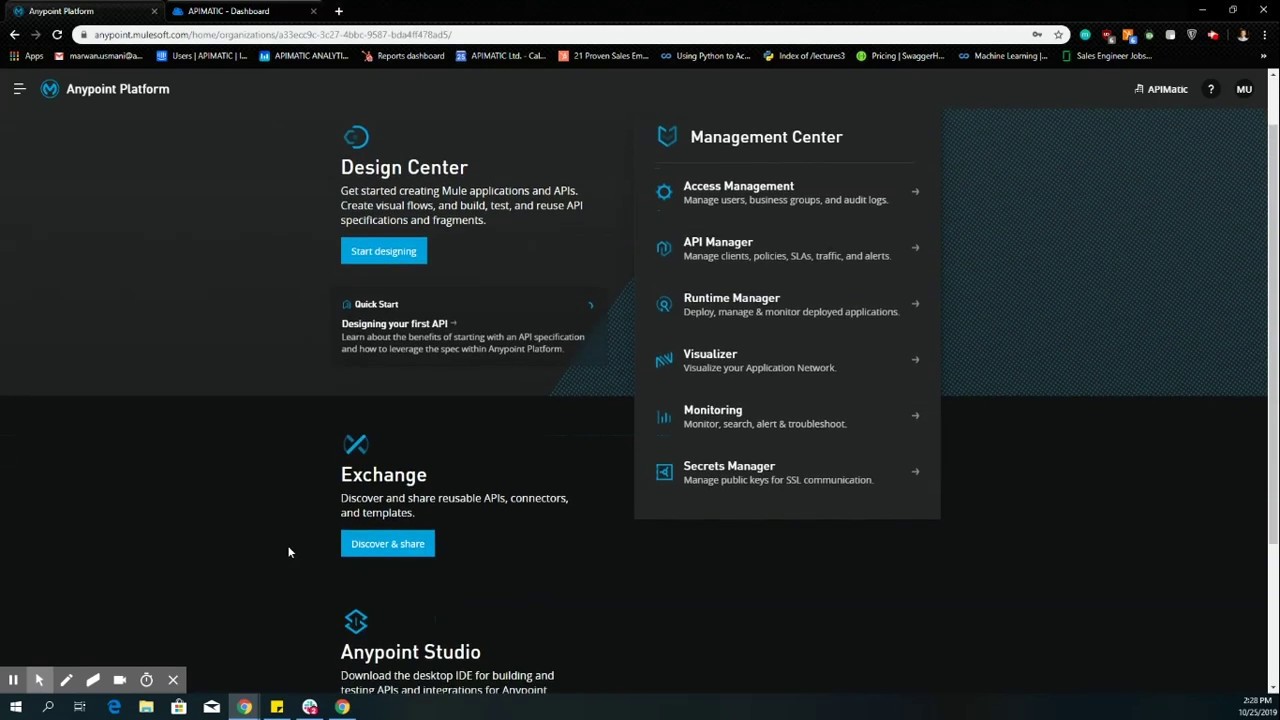The image size is (1280, 720).
Task: Open the Using Python to Ac... bookmark
Action: click(x=706, y=56)
